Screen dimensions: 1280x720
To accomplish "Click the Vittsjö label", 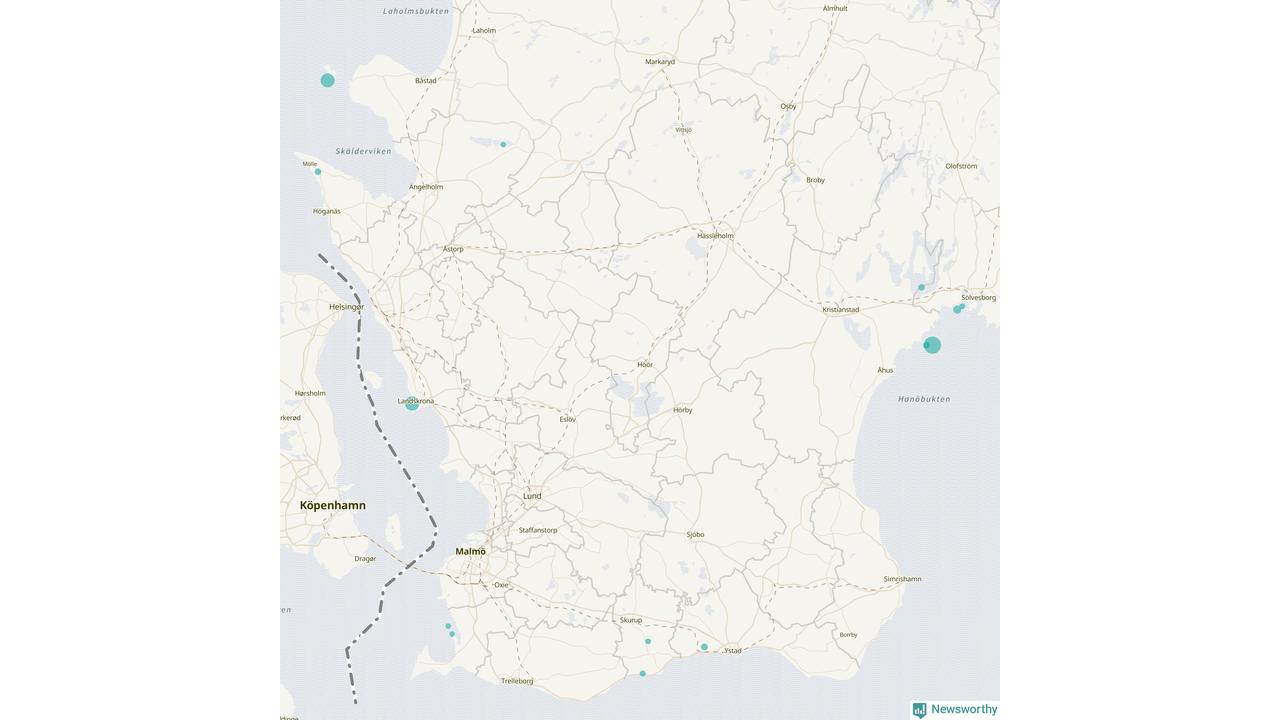I will point(683,130).
